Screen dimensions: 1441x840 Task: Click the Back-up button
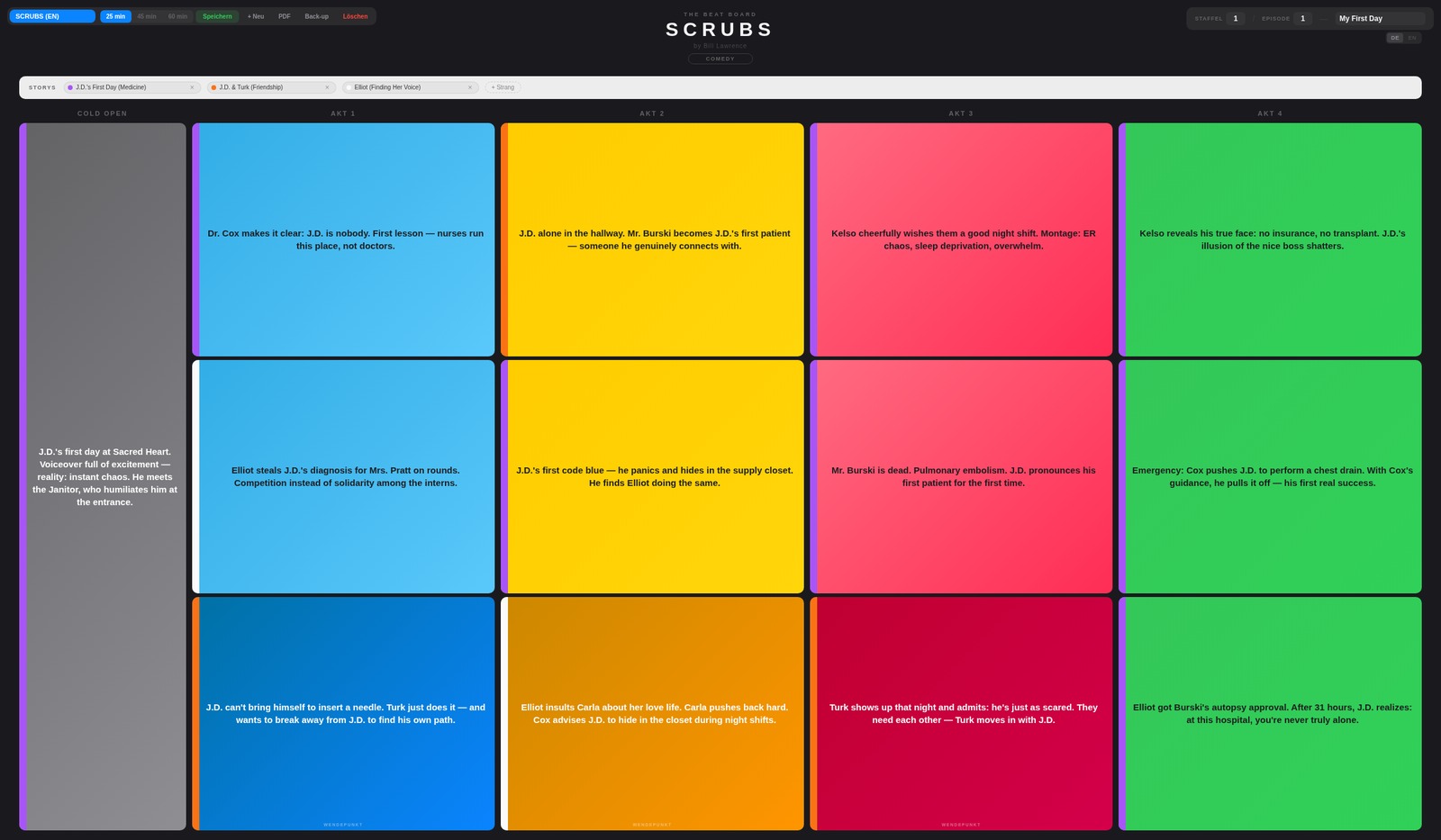click(316, 16)
